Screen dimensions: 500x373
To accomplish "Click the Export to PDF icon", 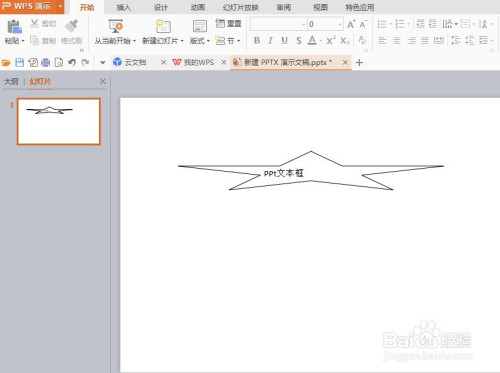I will (x=33, y=62).
